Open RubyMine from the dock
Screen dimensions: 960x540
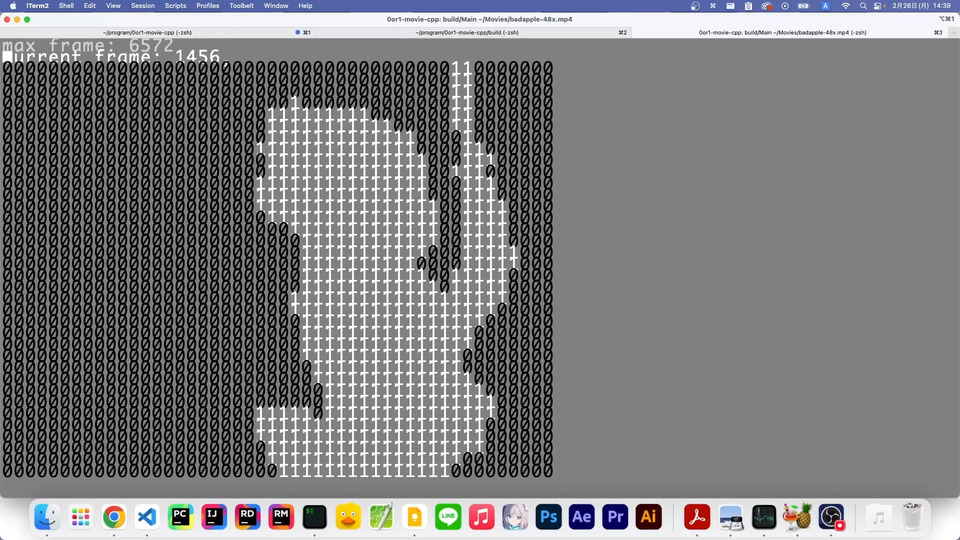point(281,517)
